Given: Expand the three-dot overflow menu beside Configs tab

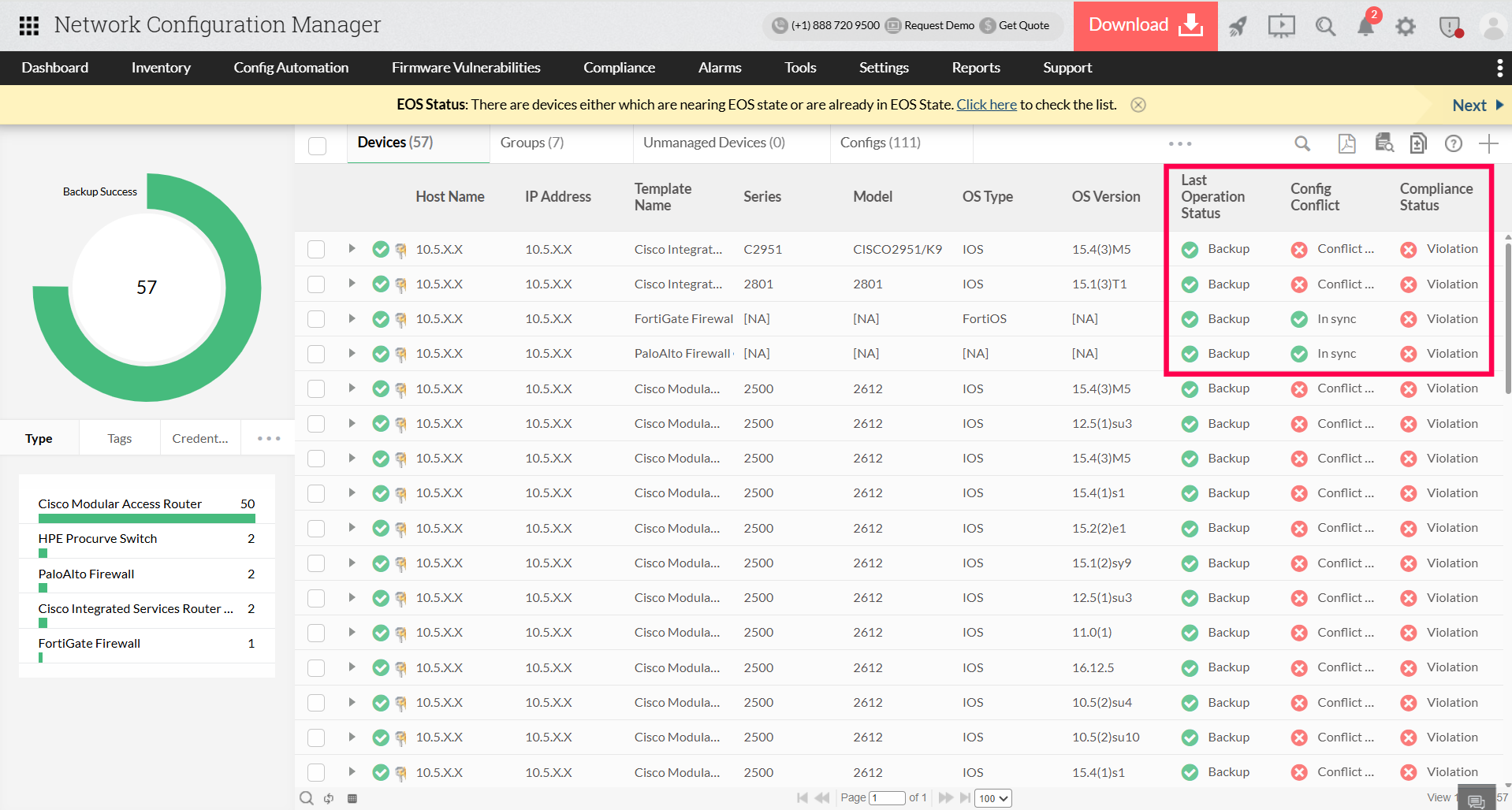Looking at the screenshot, I should (1179, 143).
